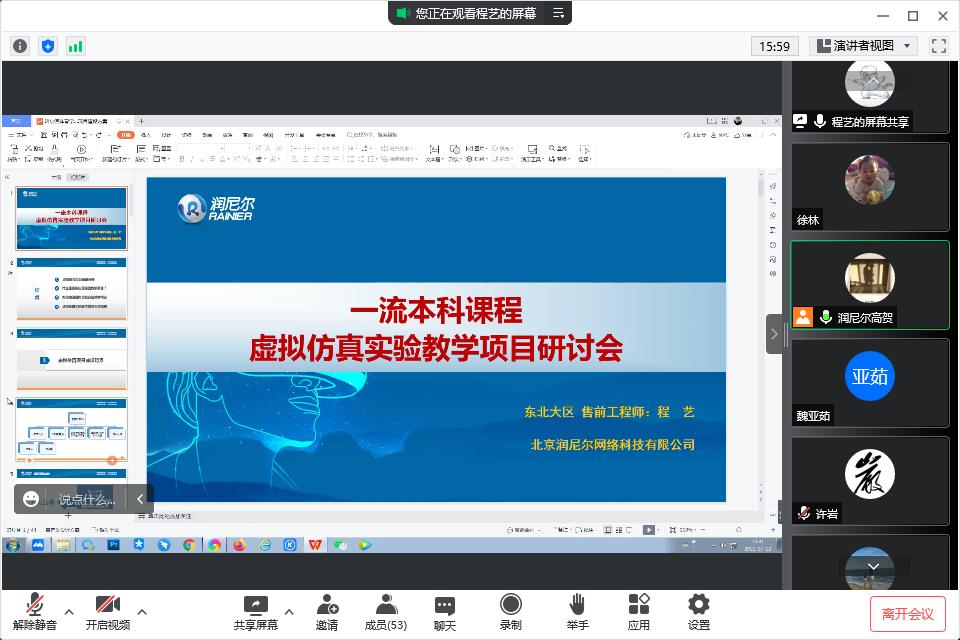The height and width of the screenshot is (640, 960).
Task: Select the org-chart slide thumbnail
Action: [x=72, y=430]
